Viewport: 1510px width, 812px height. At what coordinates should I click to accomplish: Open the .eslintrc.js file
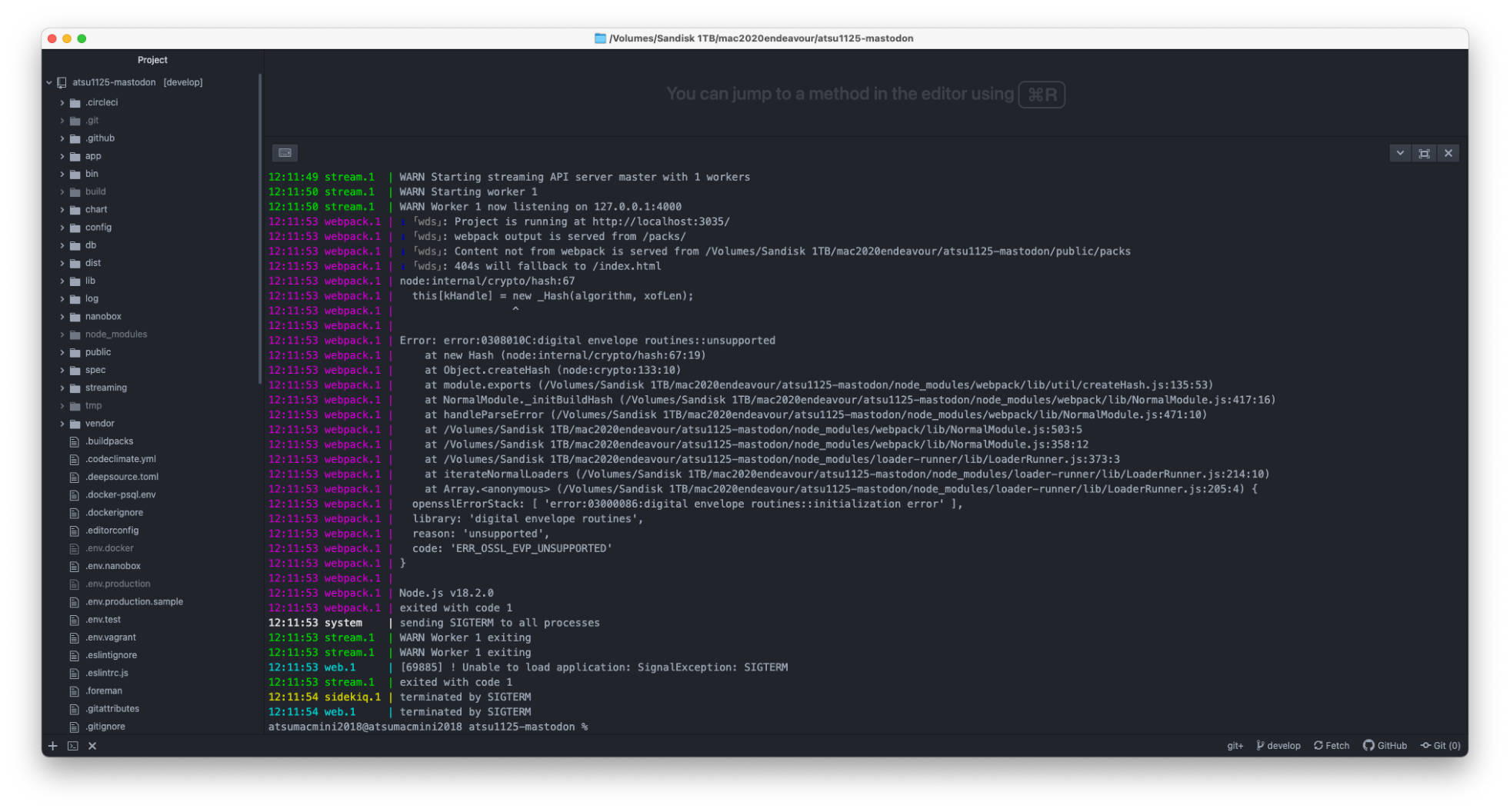107,673
